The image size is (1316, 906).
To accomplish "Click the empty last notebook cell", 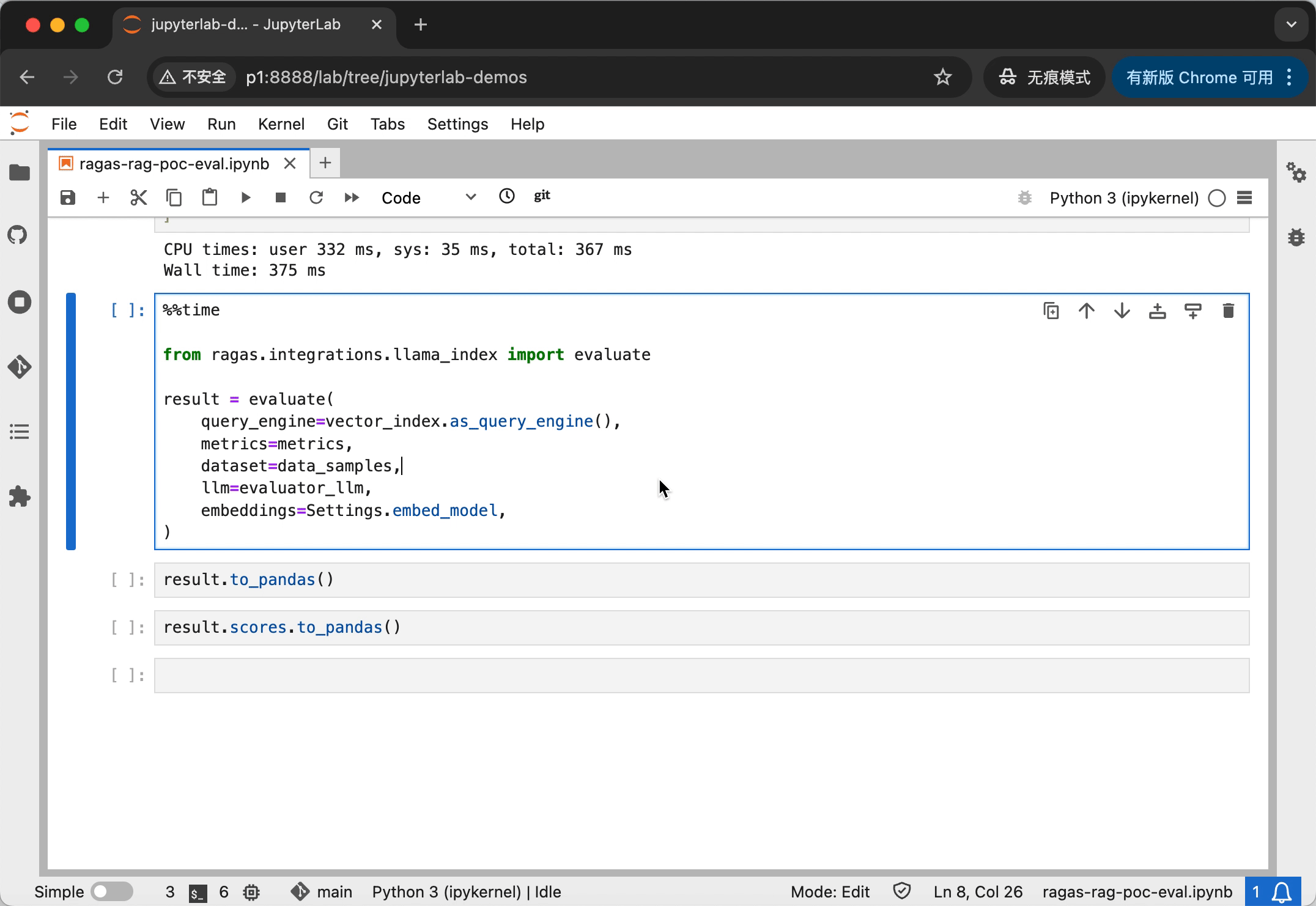I will pos(701,676).
